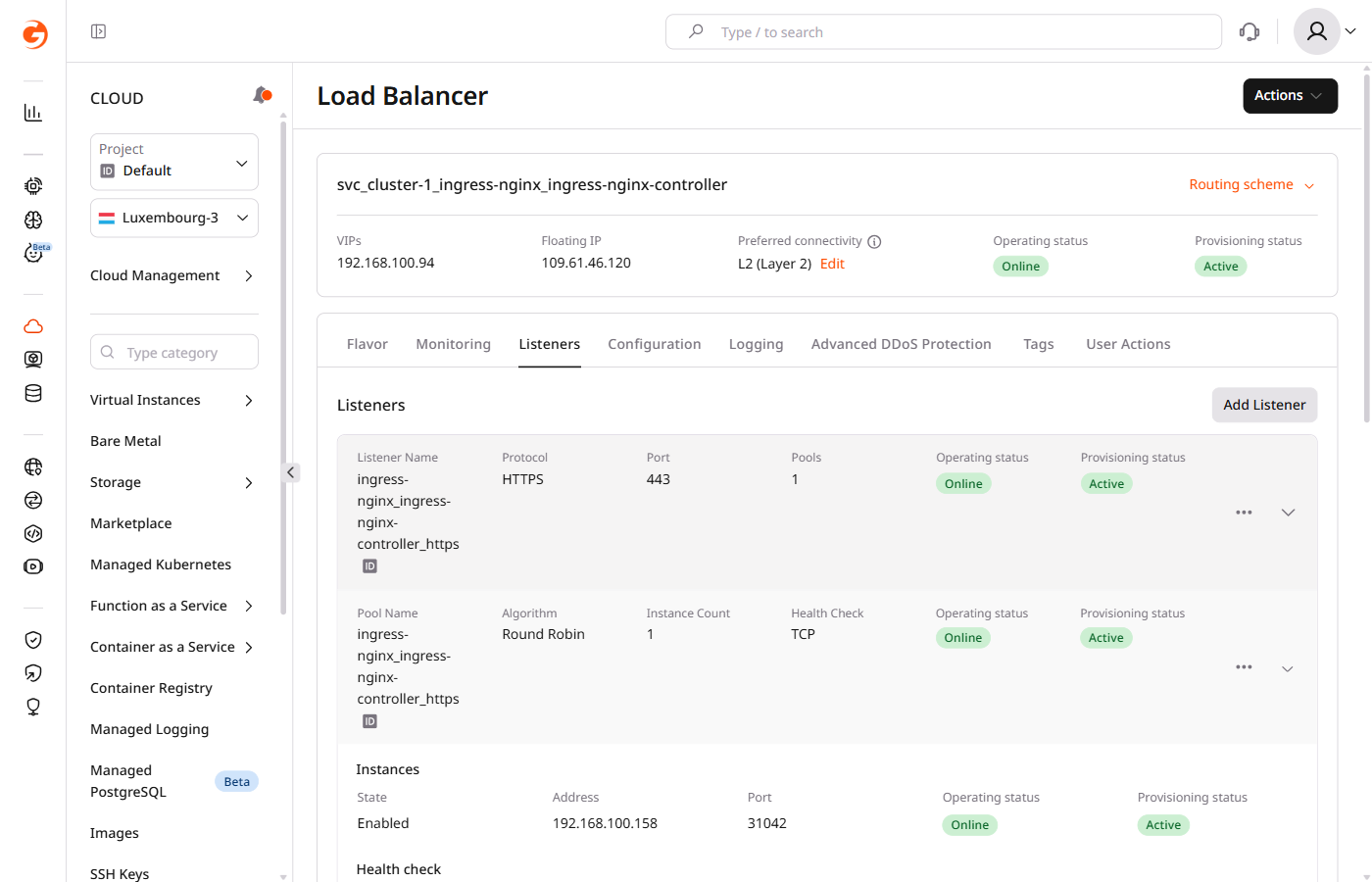Expand Cloud Management submenu
The image size is (1372, 882).
pos(249,276)
